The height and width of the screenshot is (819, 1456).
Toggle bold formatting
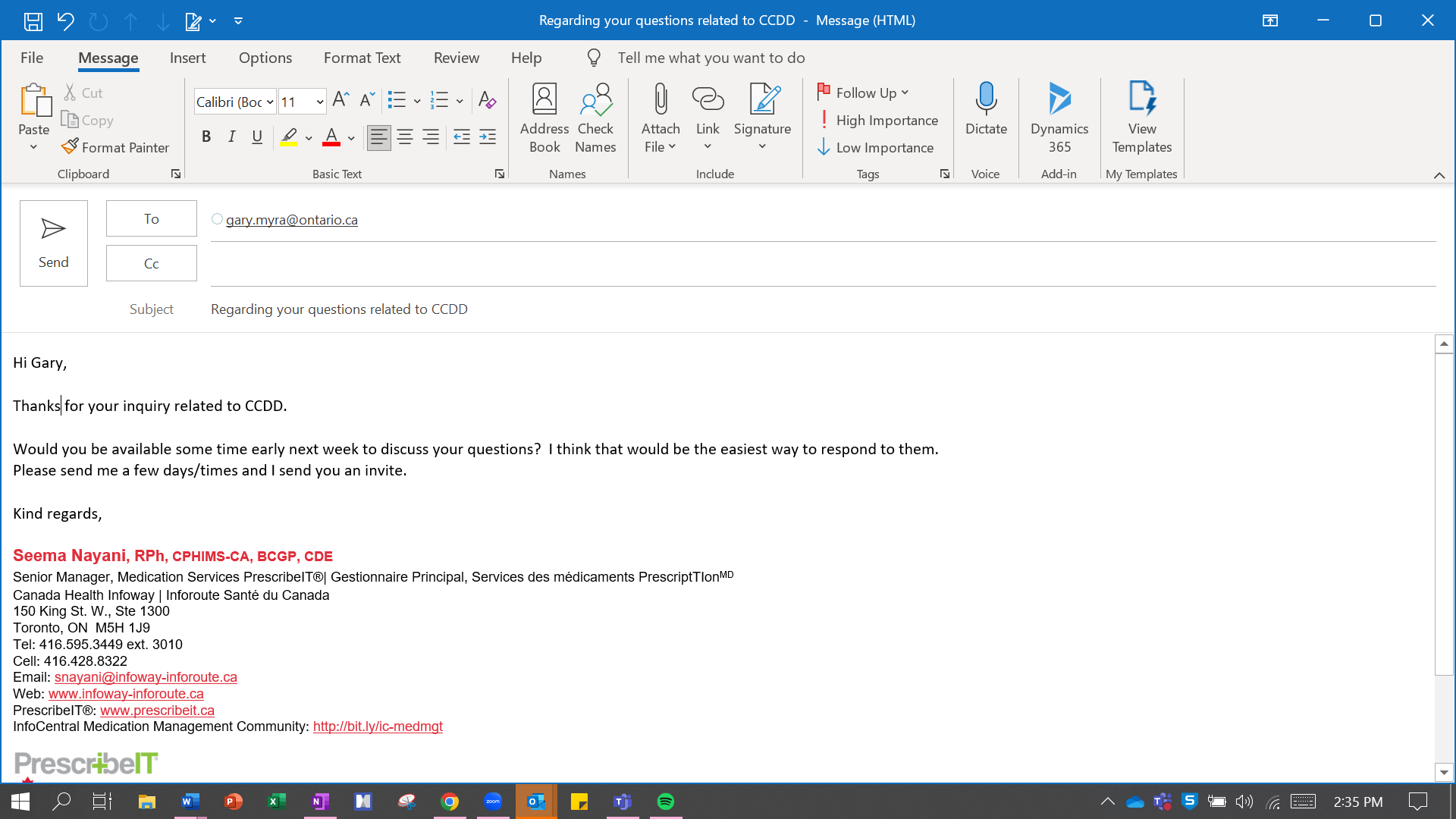point(206,137)
